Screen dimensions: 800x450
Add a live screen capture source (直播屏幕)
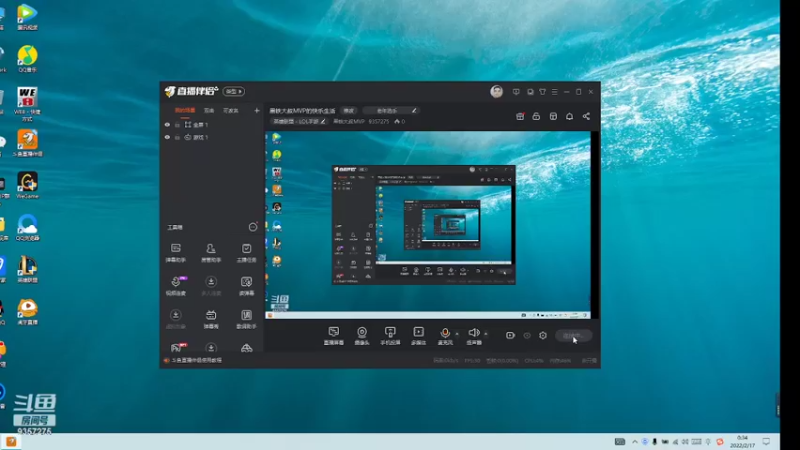click(x=334, y=336)
